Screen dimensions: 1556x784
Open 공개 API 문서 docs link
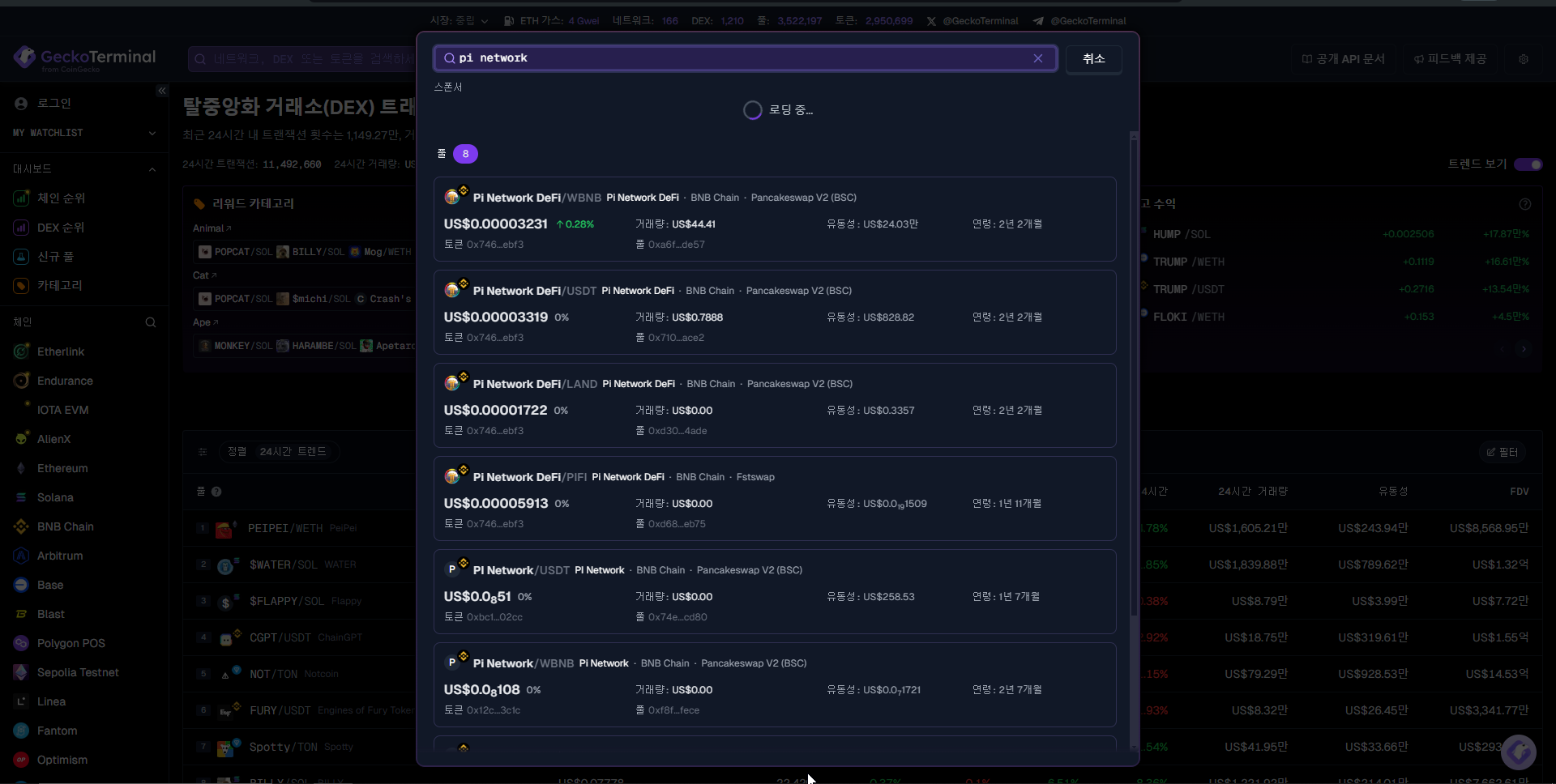(1343, 59)
